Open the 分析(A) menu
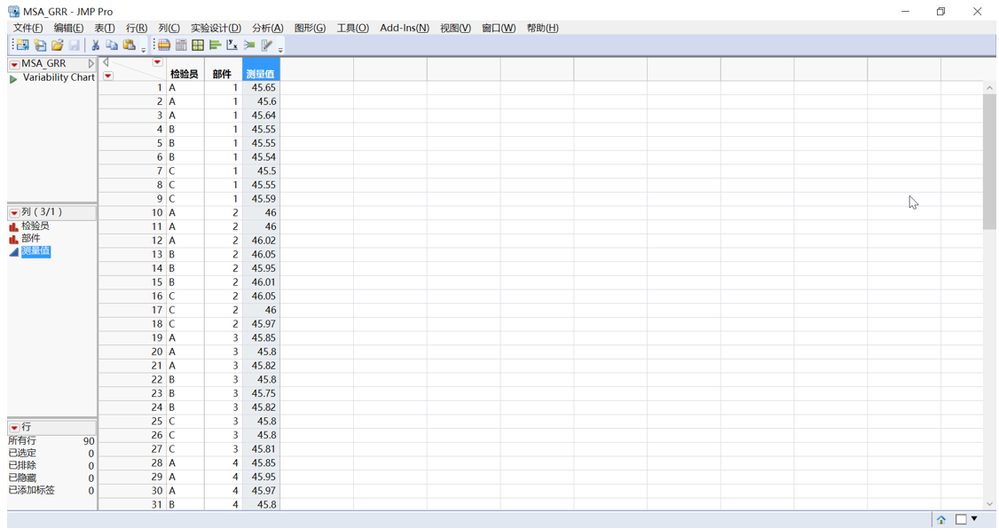 (268, 28)
